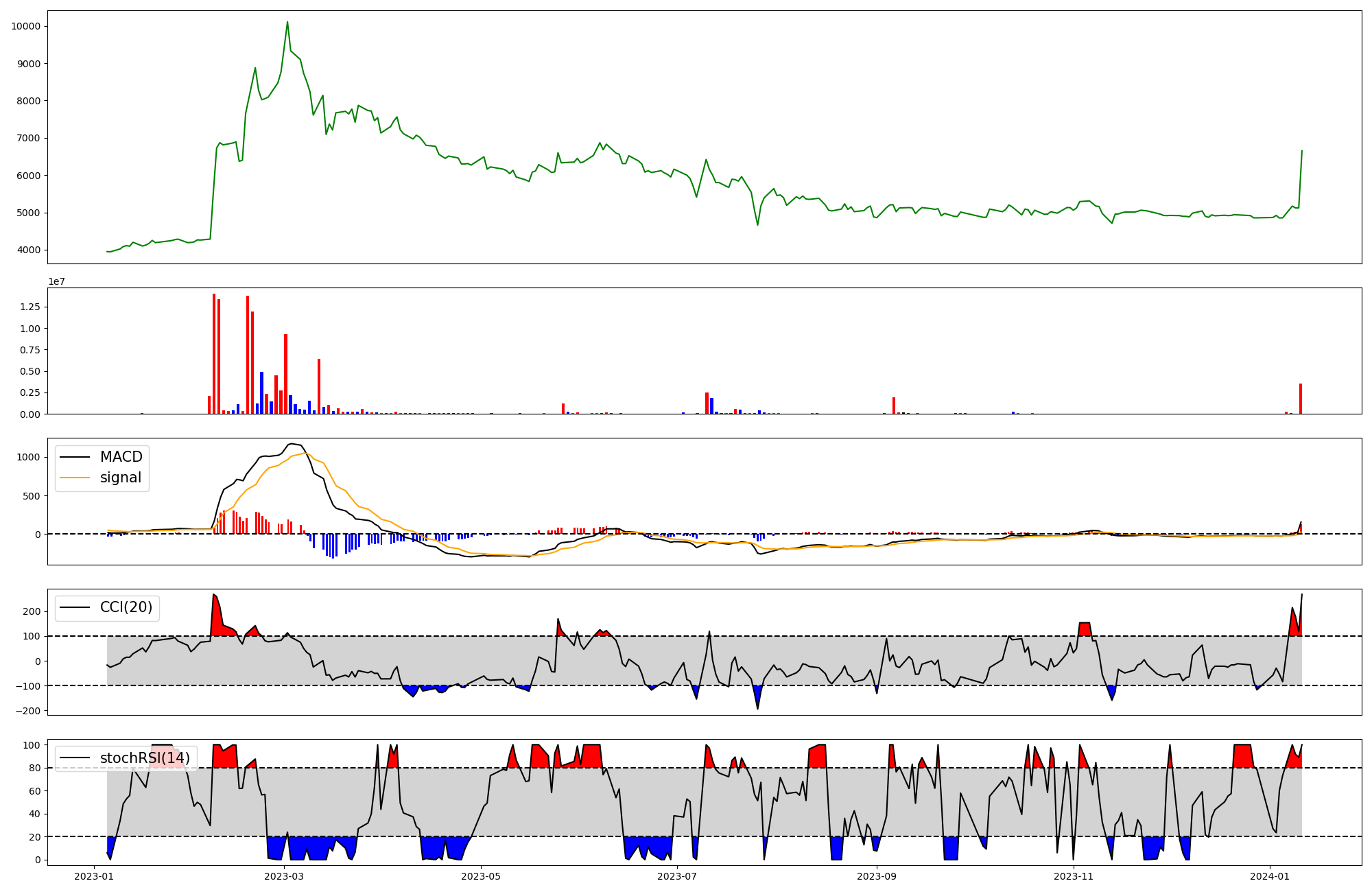Click the -100 CCI axis label
Screen dimensions: 1372x892
(28, 686)
